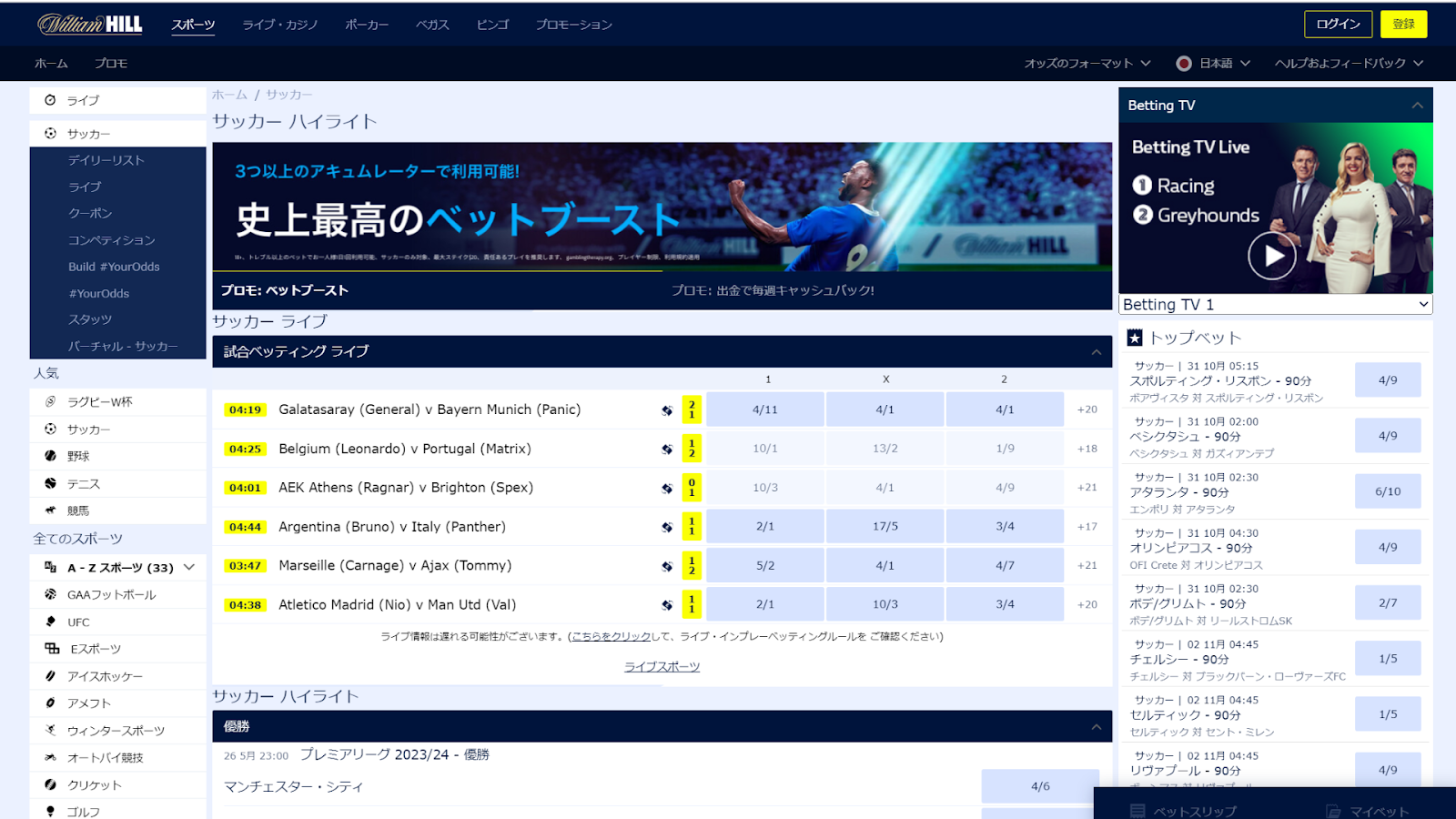Select the テニス tennis icon
Screen dimensions: 1456x819
(x=50, y=483)
